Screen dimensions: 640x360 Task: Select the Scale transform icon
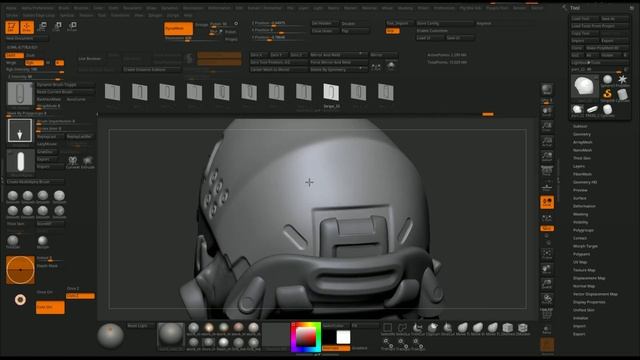57,27
